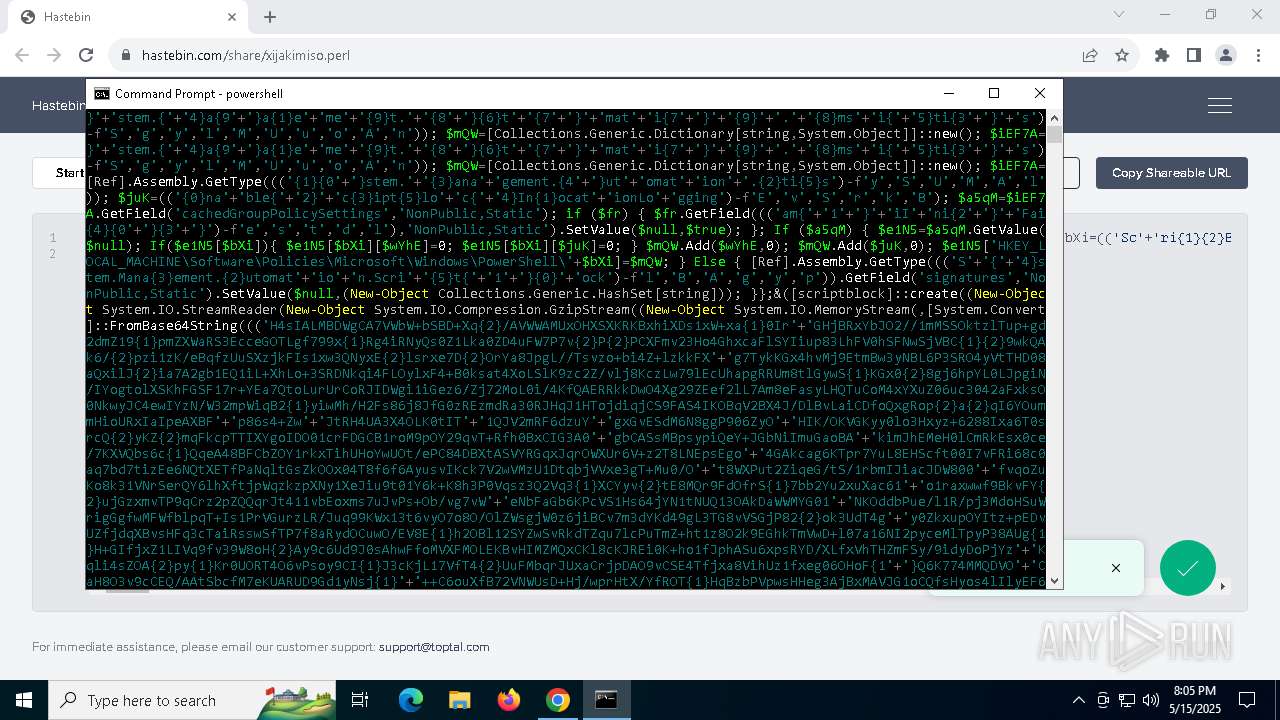Open a new Chrome tab
Screen dimensions: 1280x720
coord(270,17)
